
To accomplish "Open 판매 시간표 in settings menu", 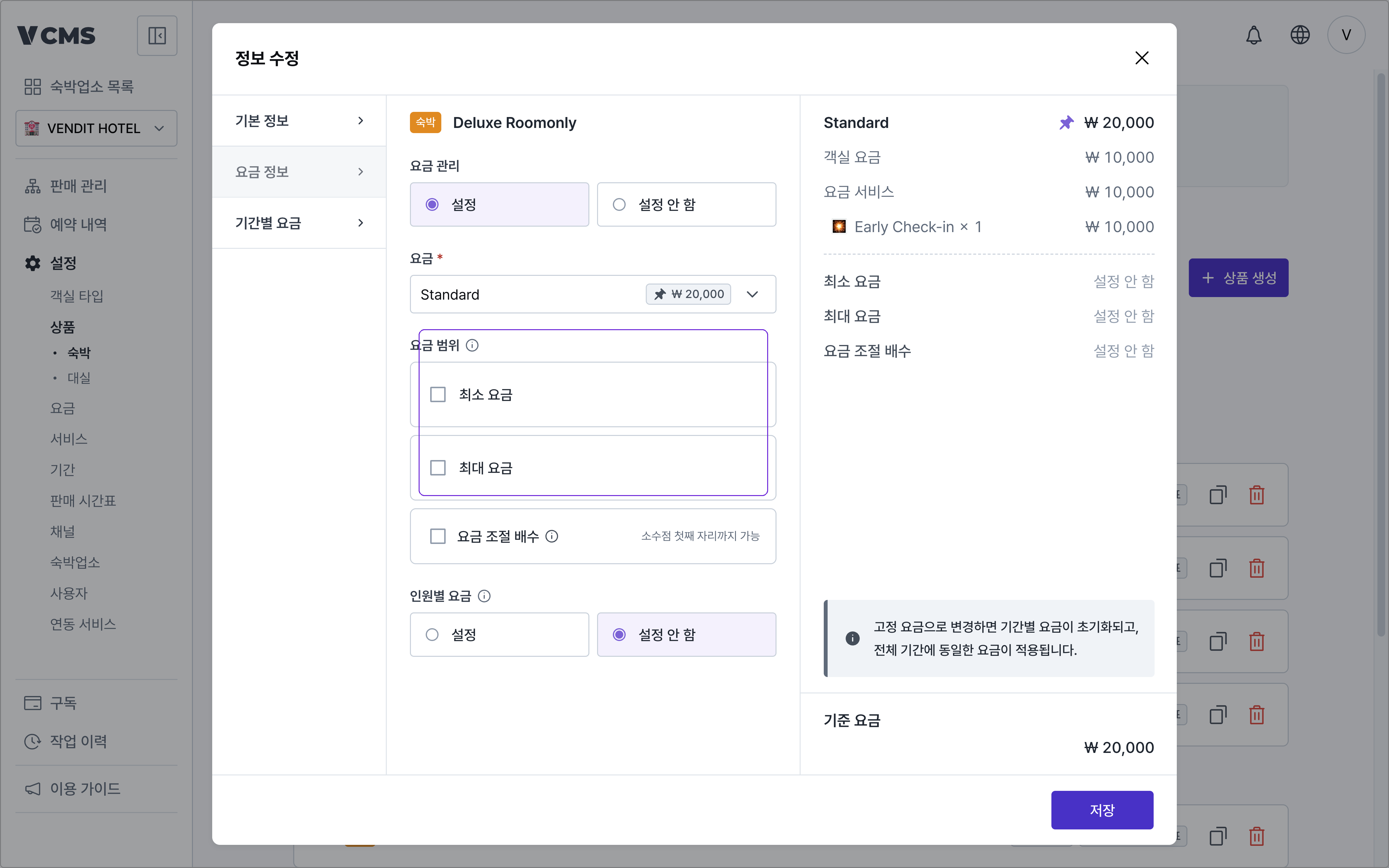I will point(83,501).
